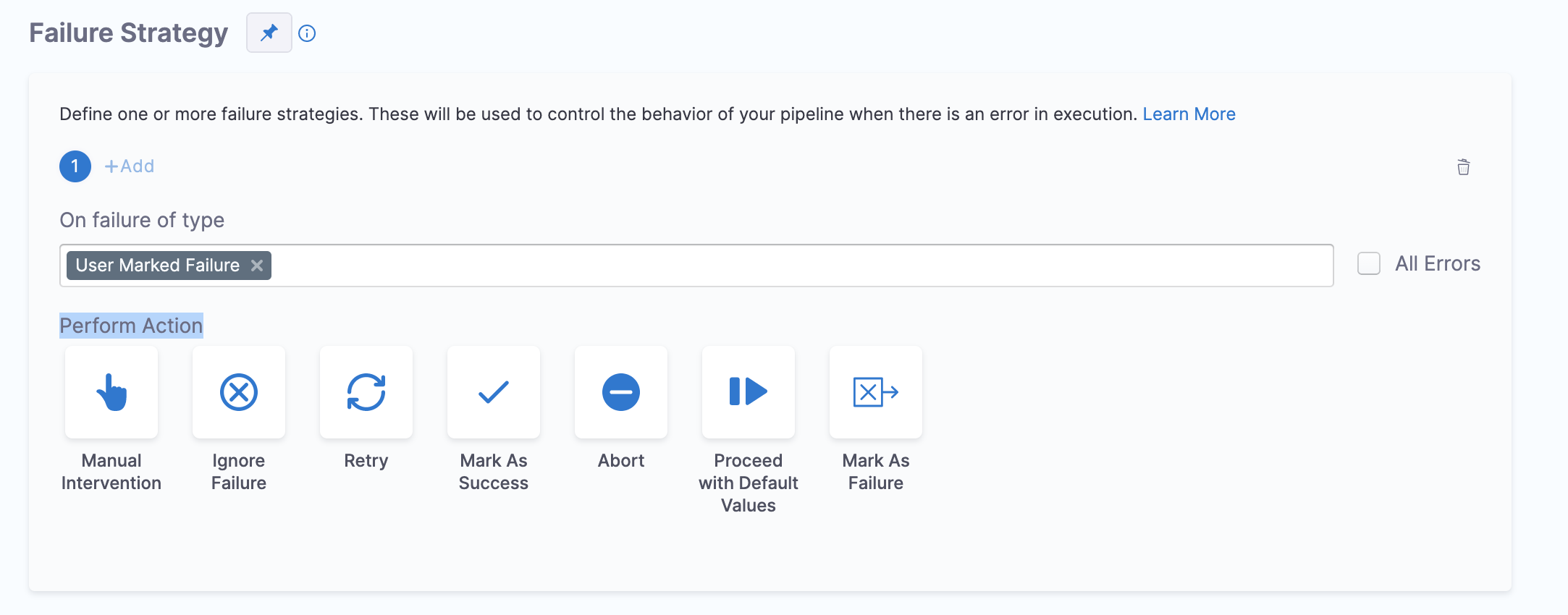
Task: Select the Mark As Failure action
Action: coord(876,392)
